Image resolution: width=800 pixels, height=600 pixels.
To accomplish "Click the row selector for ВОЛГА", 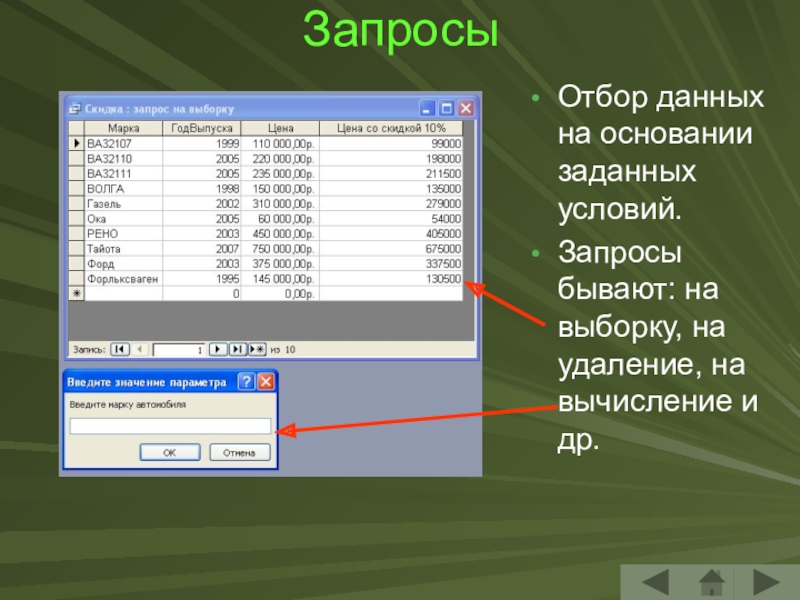I will [76, 187].
